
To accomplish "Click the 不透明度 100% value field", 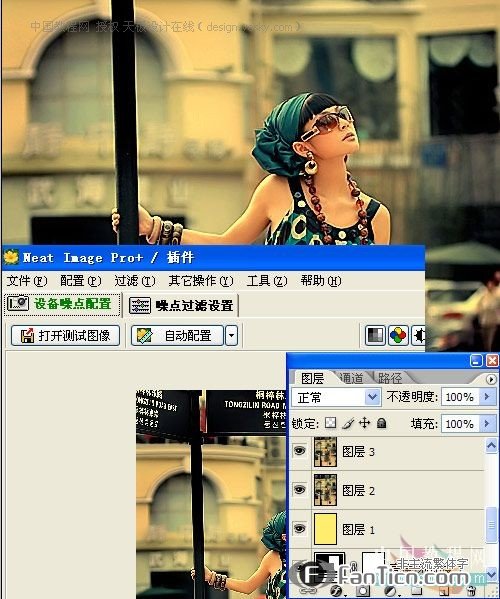I will tap(460, 397).
